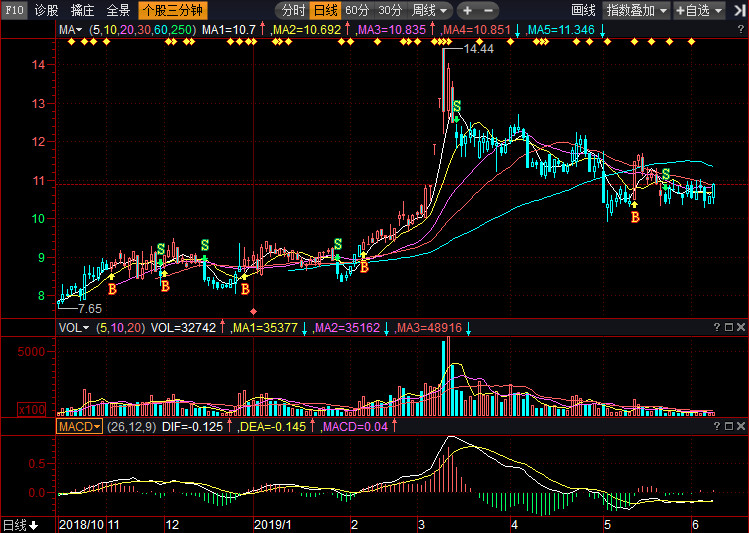
Task: Click the 画线 drawing tools button
Action: click(x=583, y=10)
